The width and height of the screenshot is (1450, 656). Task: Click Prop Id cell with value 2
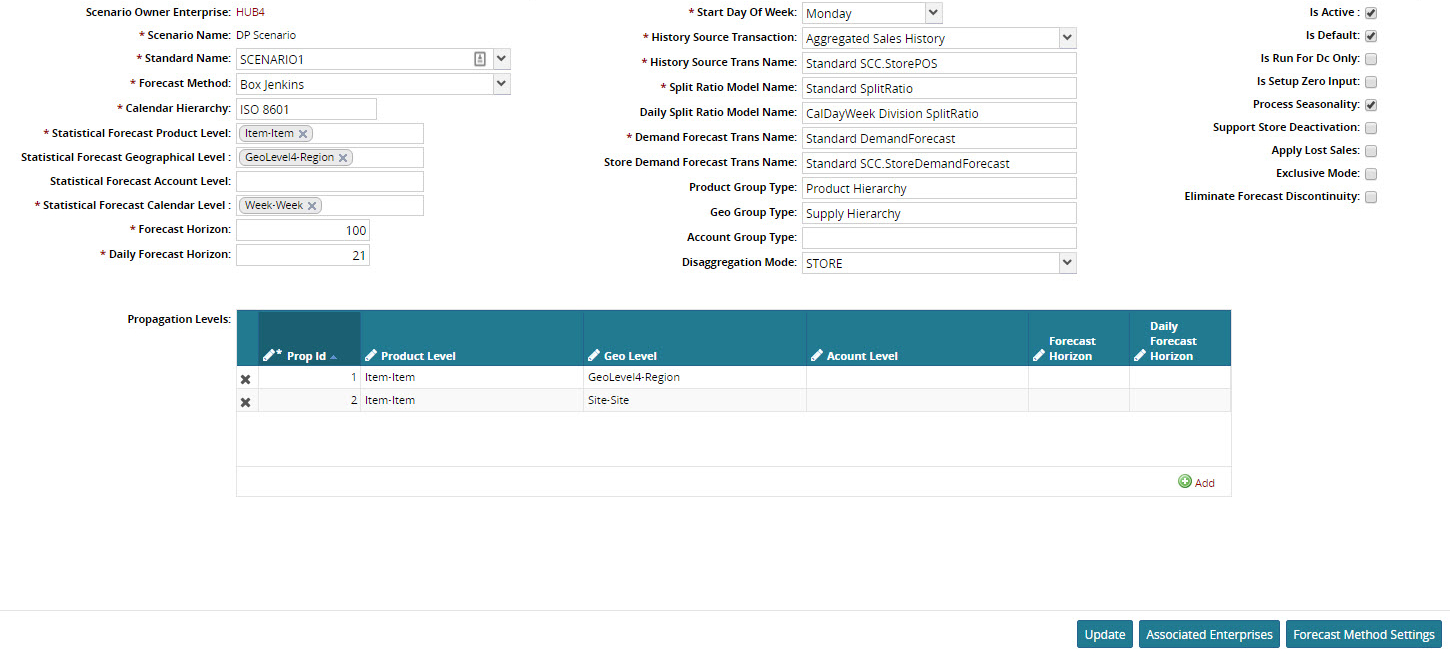click(x=309, y=400)
